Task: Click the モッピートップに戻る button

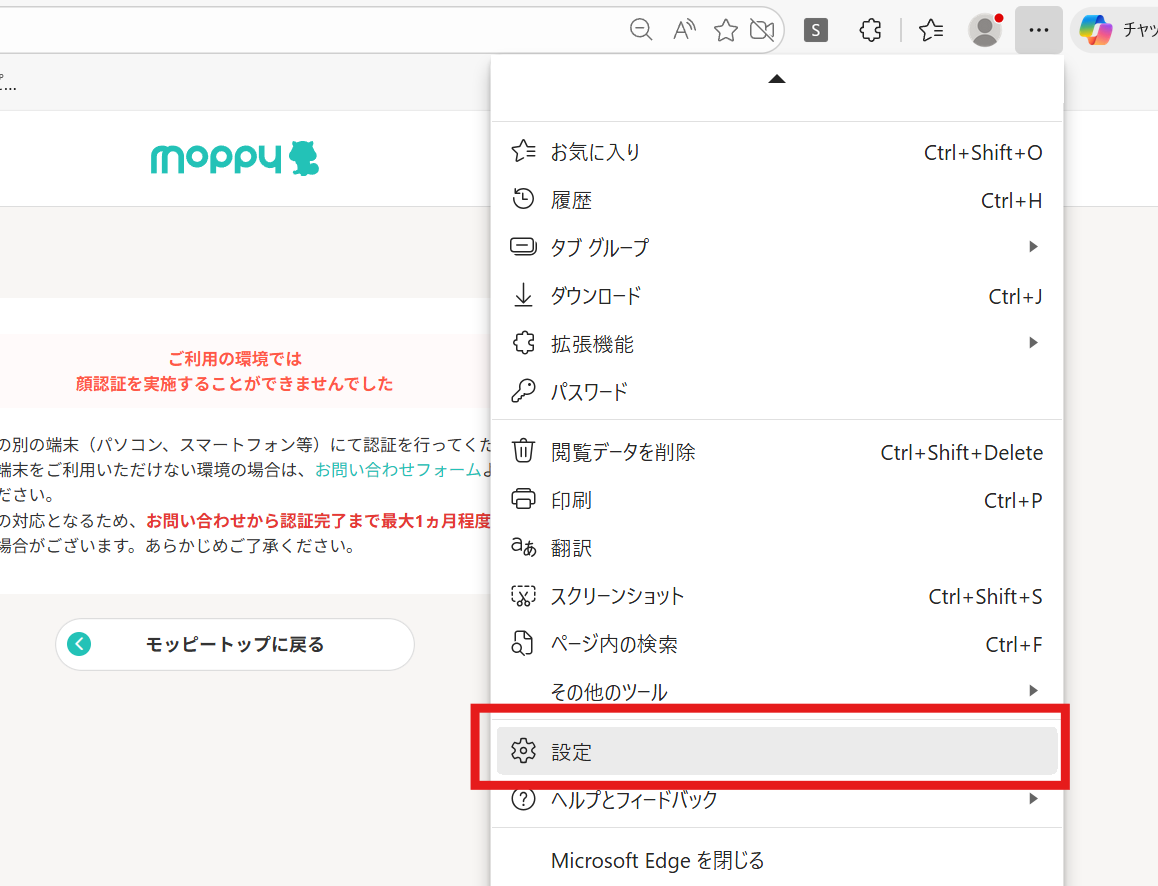Action: (x=235, y=644)
